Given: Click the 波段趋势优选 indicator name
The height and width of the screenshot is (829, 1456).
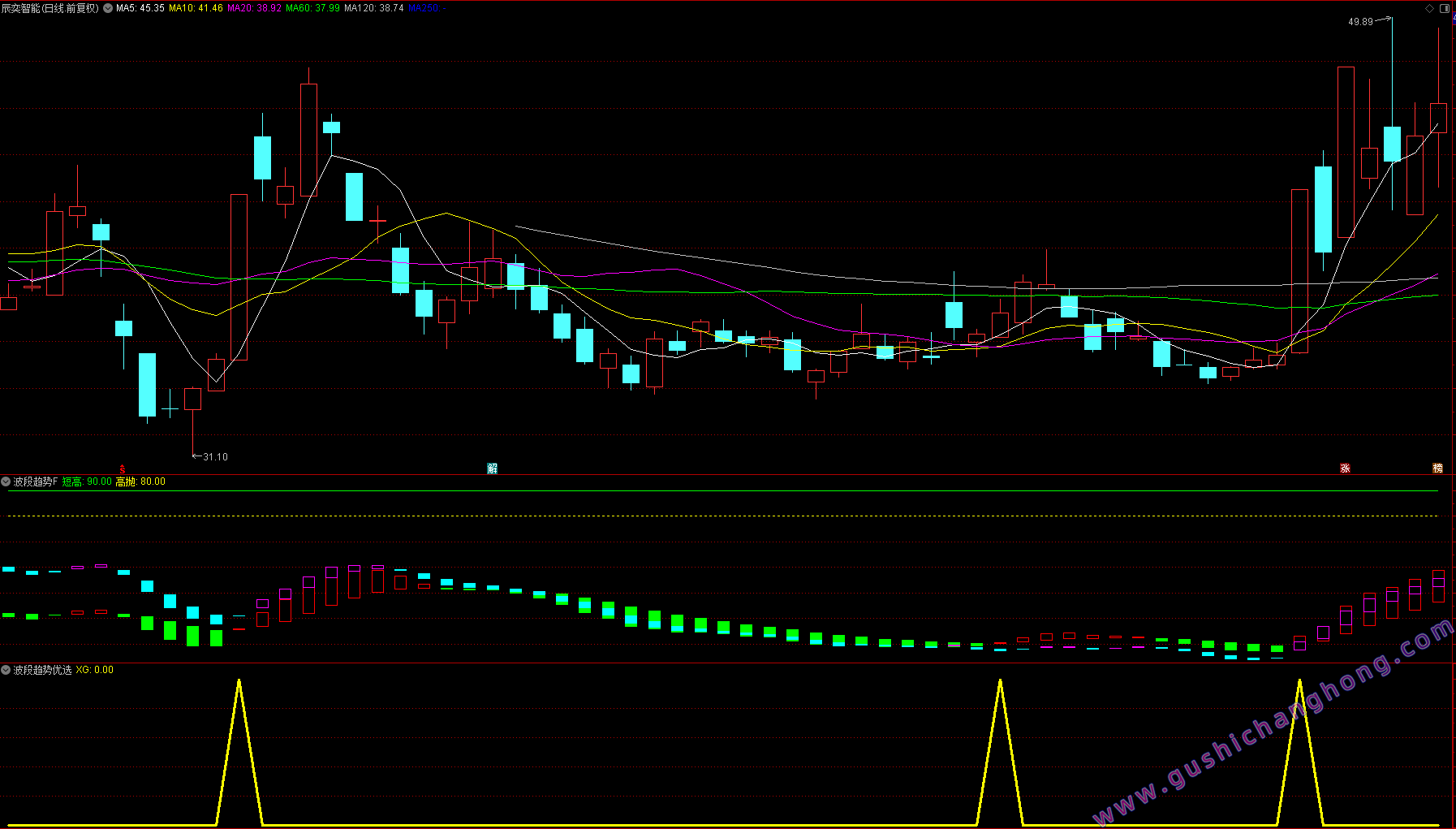Looking at the screenshot, I should [x=42, y=670].
